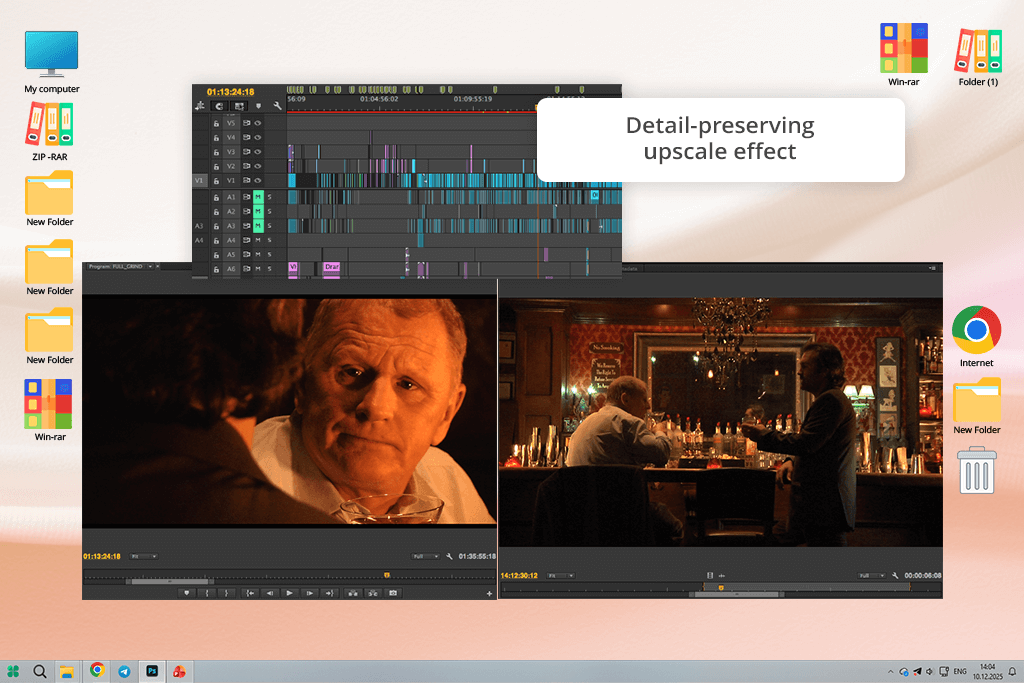
Task: Open the Recycle Bin trash icon
Action: click(977, 470)
